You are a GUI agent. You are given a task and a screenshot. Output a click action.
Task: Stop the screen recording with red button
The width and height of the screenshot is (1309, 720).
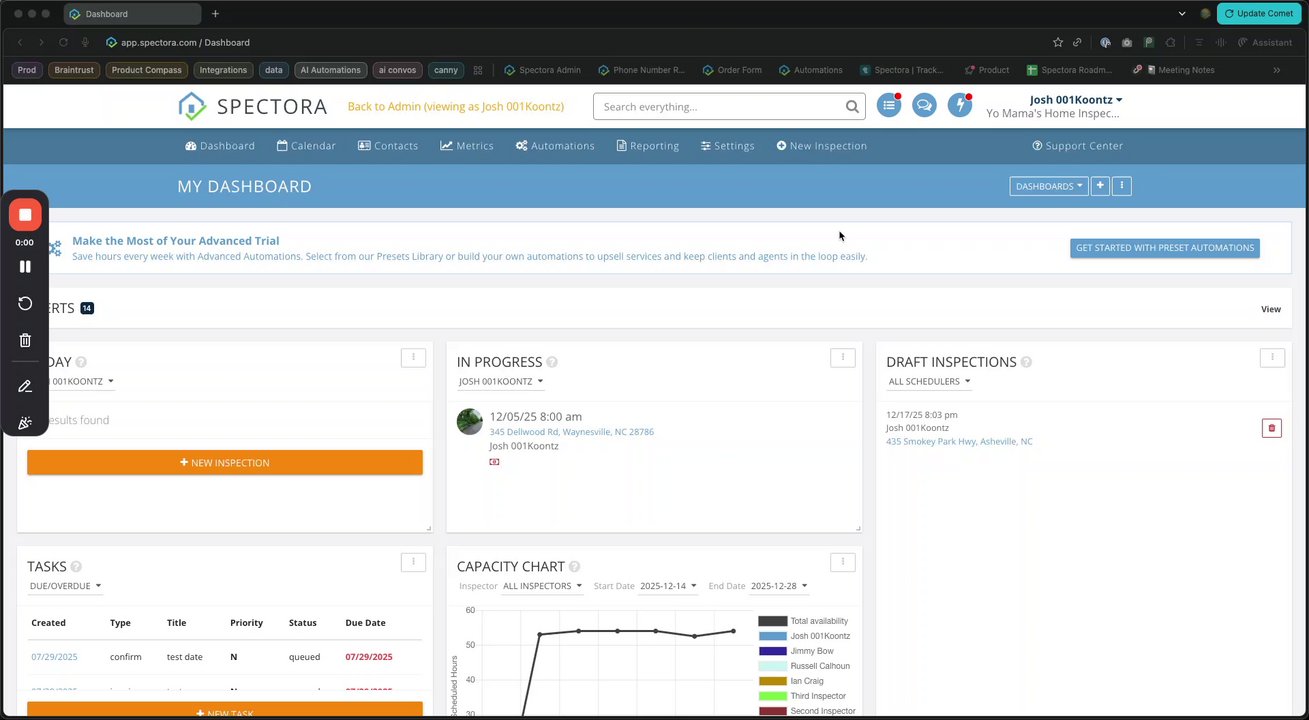click(25, 215)
